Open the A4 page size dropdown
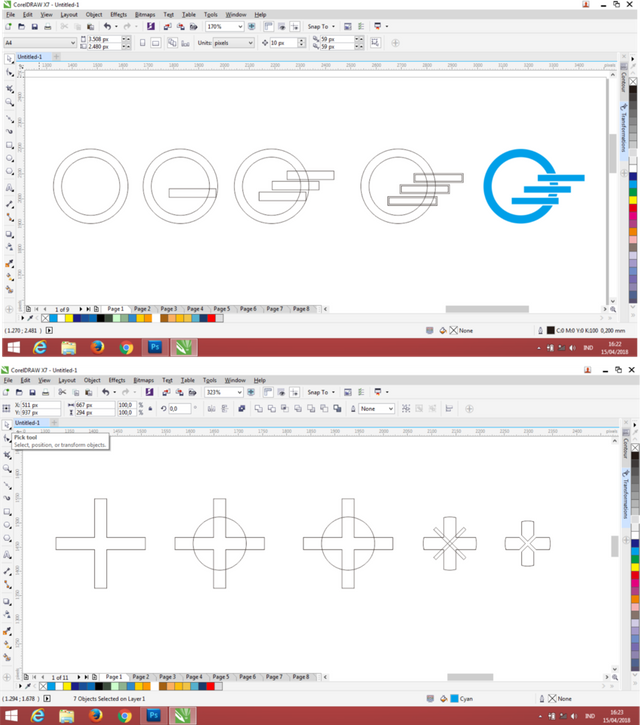 click(x=73, y=43)
